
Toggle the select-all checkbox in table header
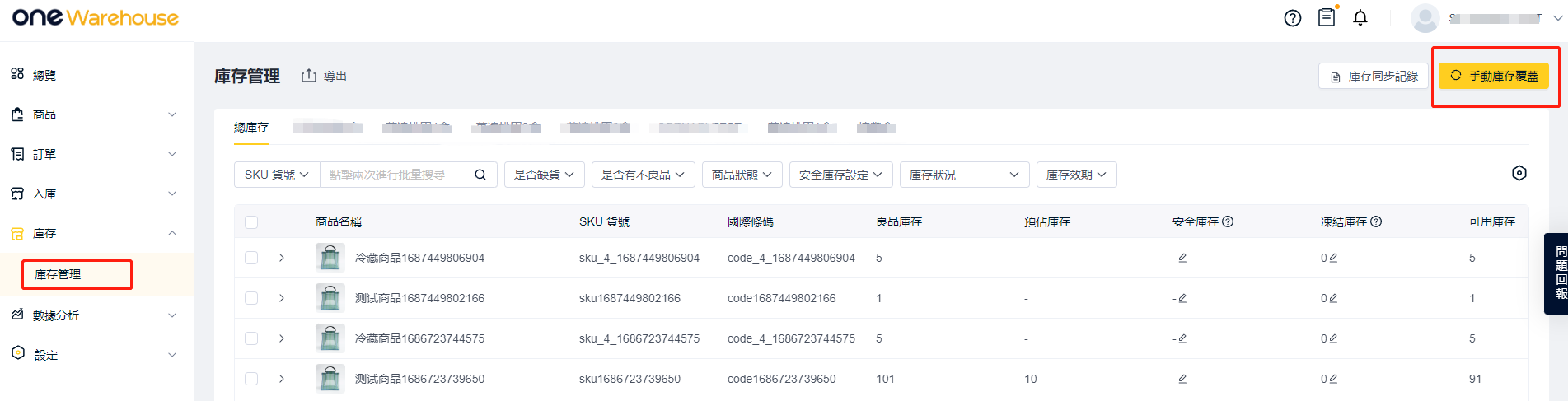251,222
